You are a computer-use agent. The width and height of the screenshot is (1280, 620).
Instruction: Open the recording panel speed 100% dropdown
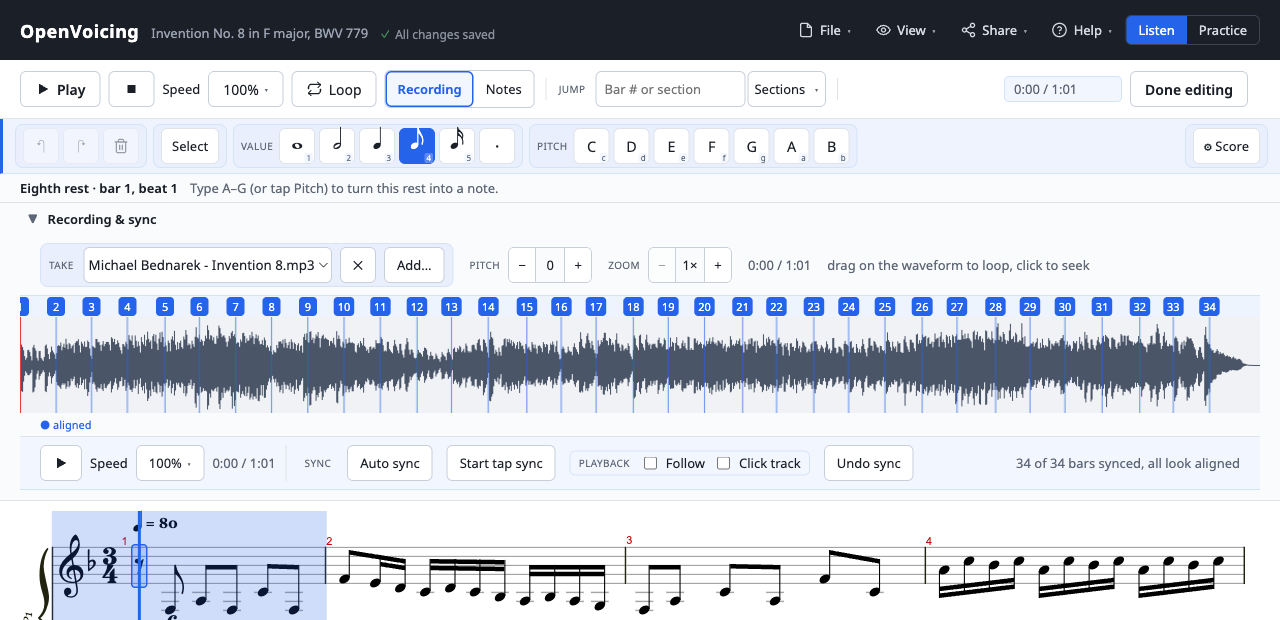click(x=170, y=463)
